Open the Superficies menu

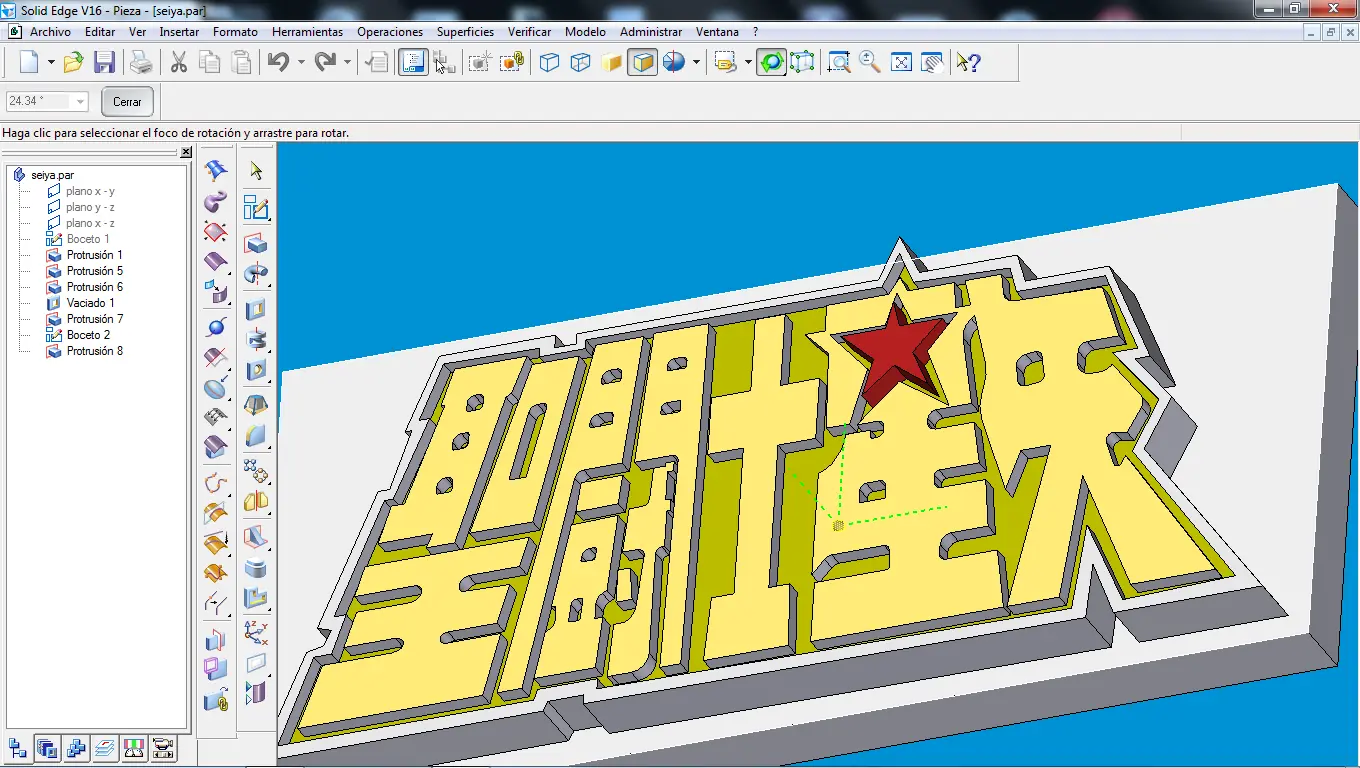pyautogui.click(x=465, y=32)
